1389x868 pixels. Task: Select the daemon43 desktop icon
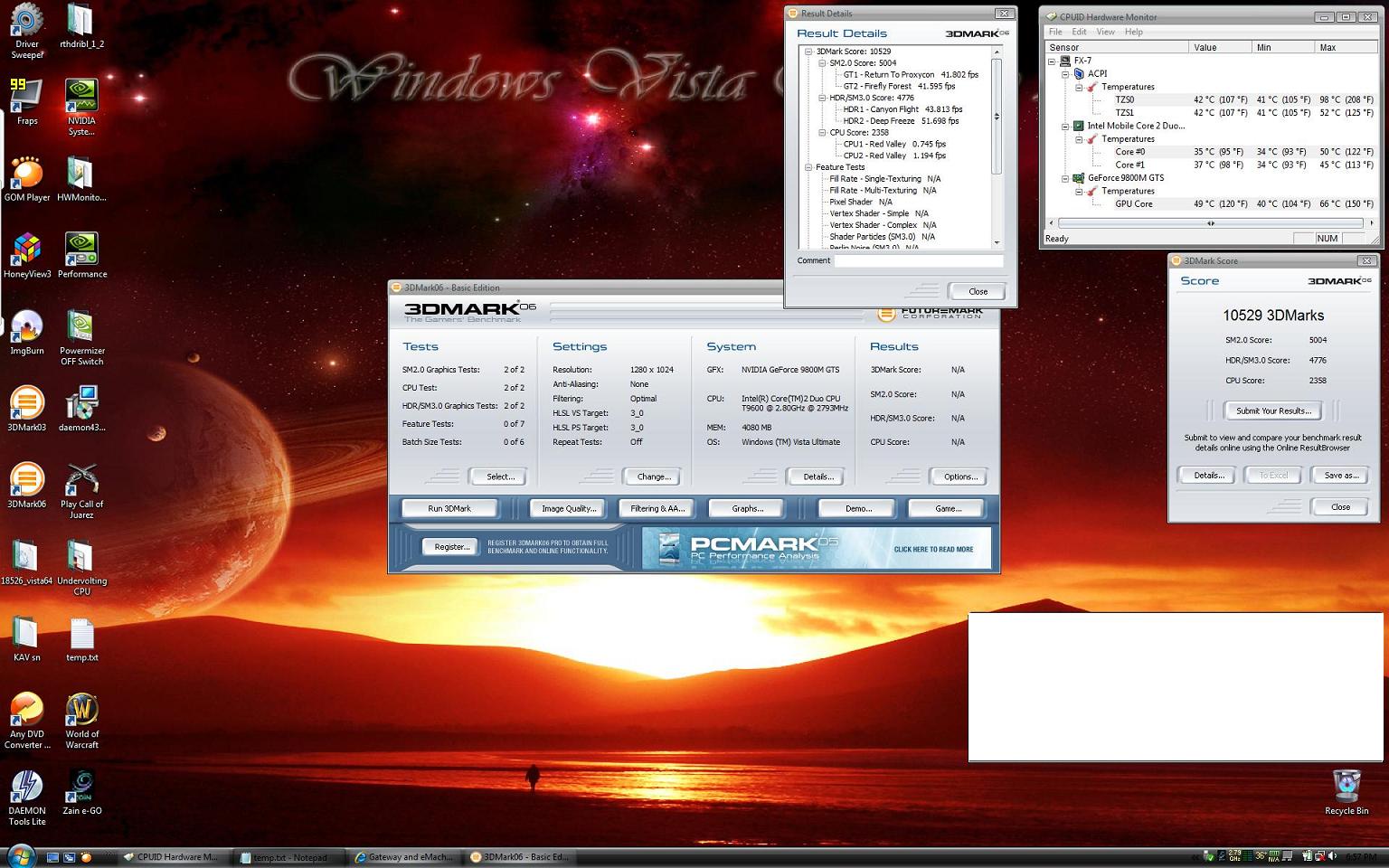click(x=81, y=409)
